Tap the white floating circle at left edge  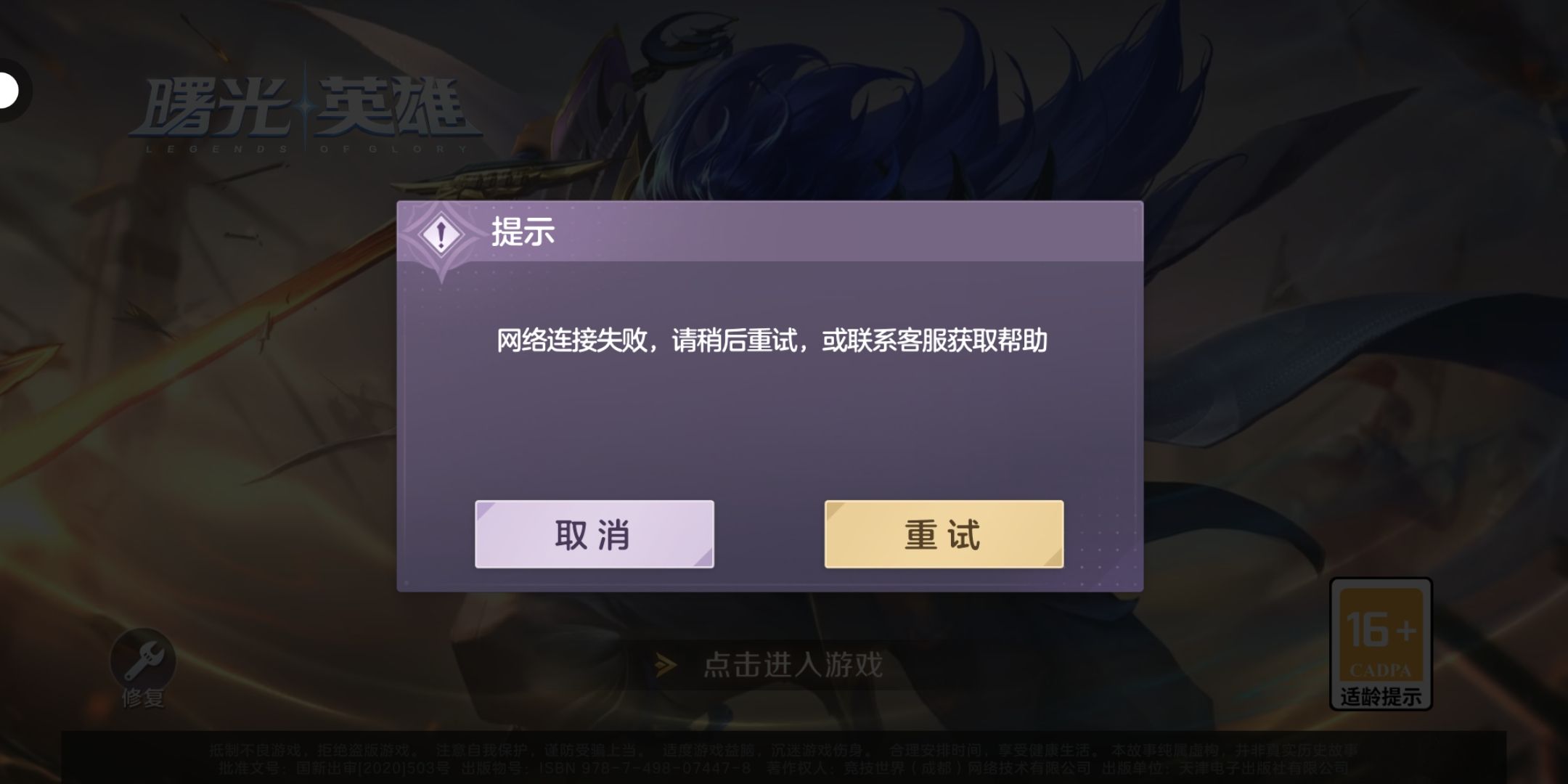(7, 91)
